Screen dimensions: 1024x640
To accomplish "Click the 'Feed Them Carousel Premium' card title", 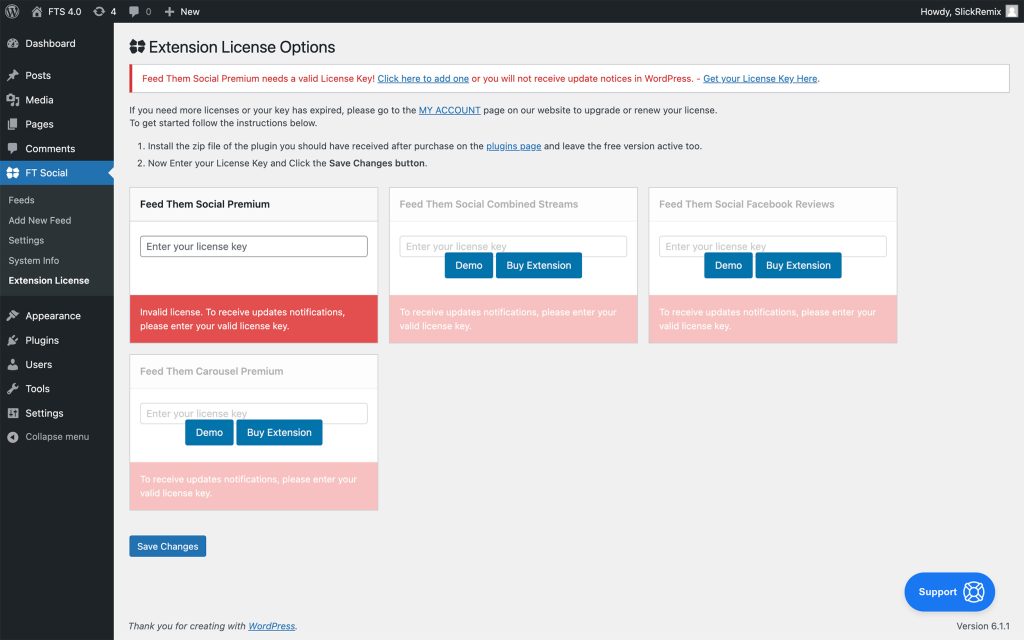I will pyautogui.click(x=212, y=371).
